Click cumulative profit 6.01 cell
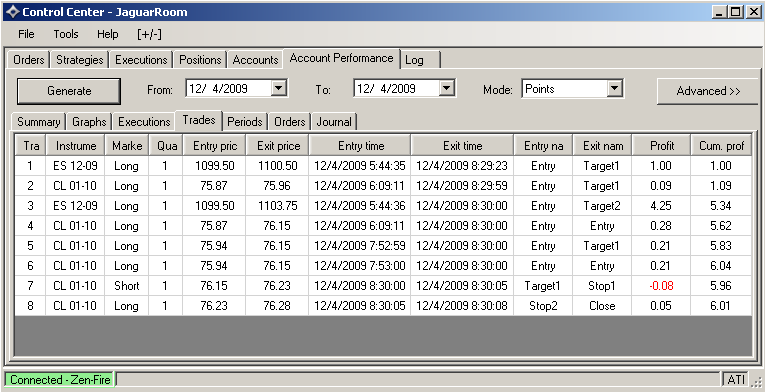 click(721, 306)
